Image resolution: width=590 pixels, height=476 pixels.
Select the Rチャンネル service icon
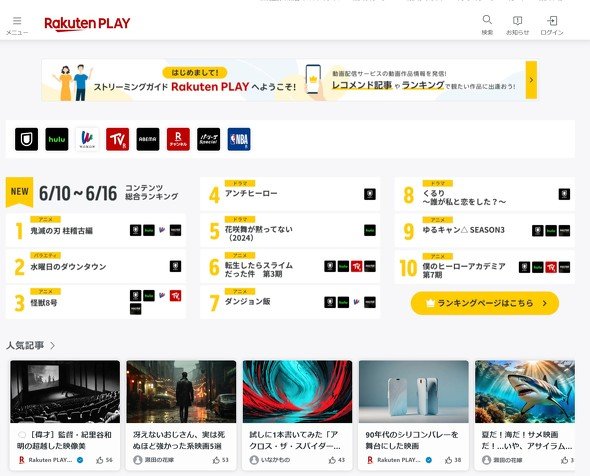coord(178,139)
